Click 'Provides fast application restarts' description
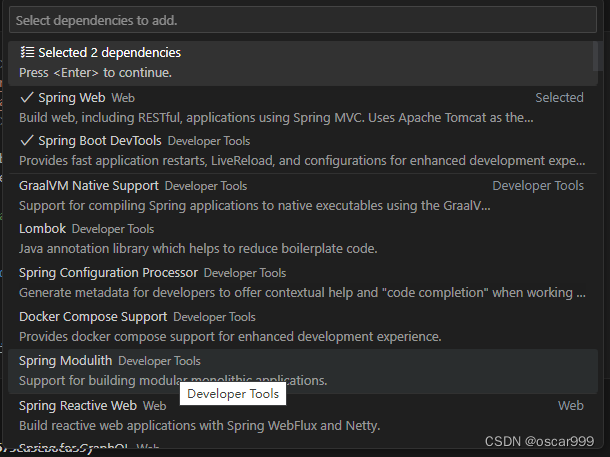The width and height of the screenshot is (610, 457). [302, 161]
